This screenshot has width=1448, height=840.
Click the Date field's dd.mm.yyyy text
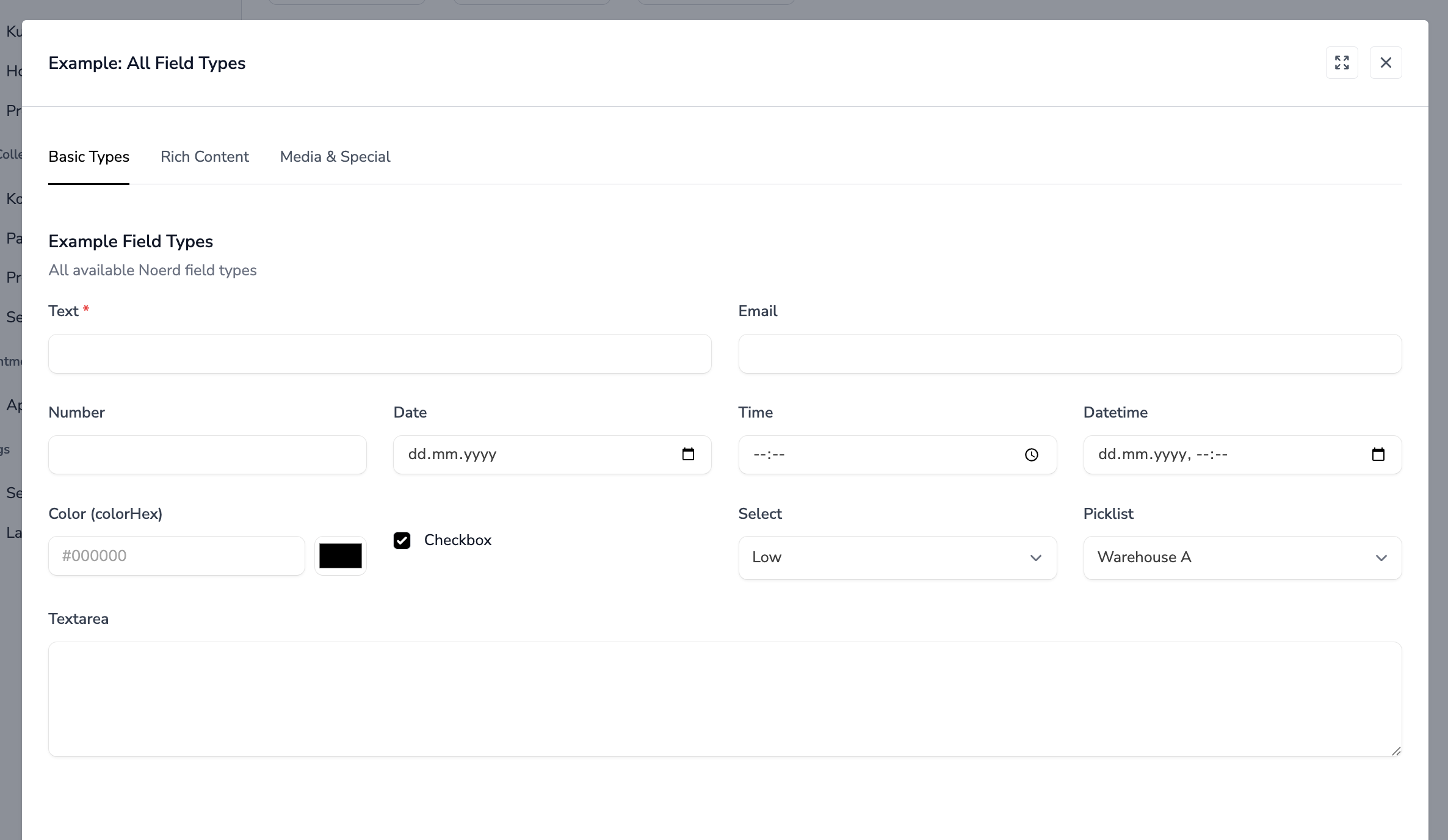(452, 454)
